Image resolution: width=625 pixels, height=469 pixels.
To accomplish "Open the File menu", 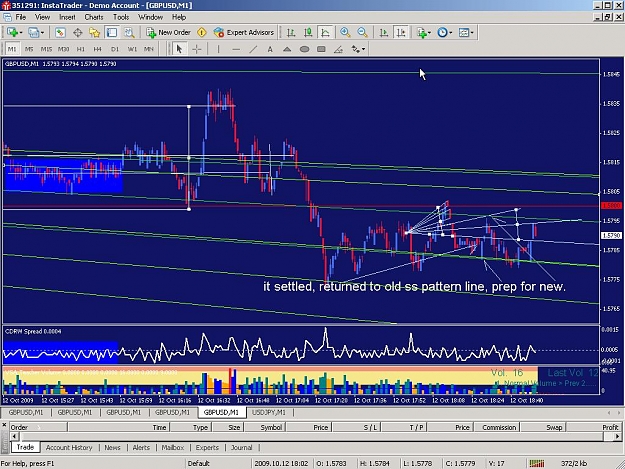I will tap(21, 17).
